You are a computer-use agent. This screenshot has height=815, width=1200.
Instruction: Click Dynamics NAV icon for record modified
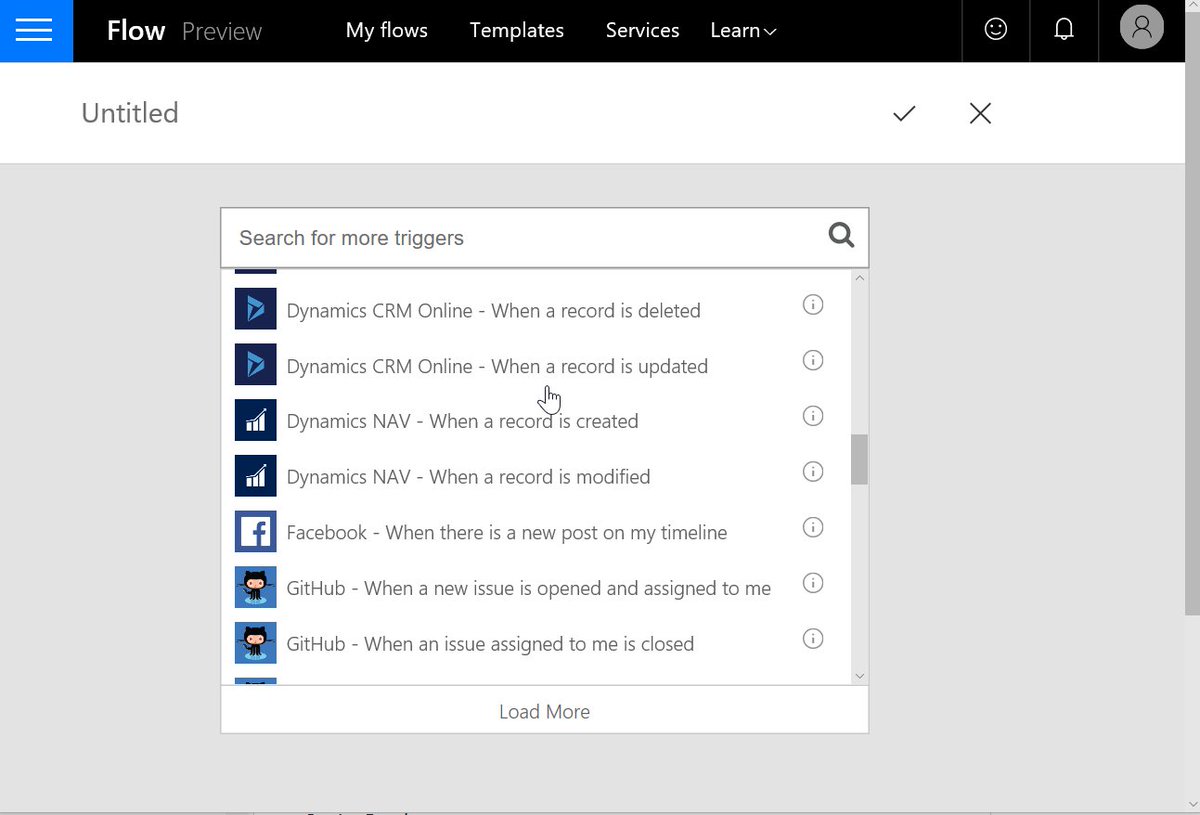(x=255, y=476)
